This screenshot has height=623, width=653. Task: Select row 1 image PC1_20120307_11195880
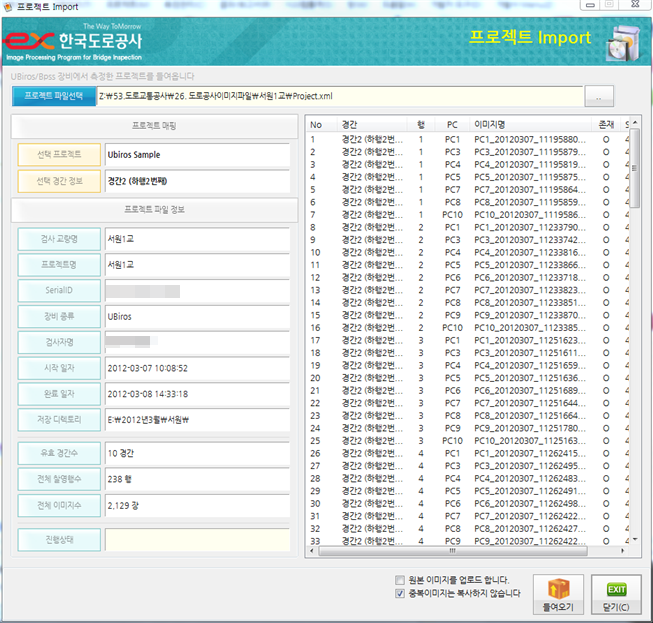point(466,140)
